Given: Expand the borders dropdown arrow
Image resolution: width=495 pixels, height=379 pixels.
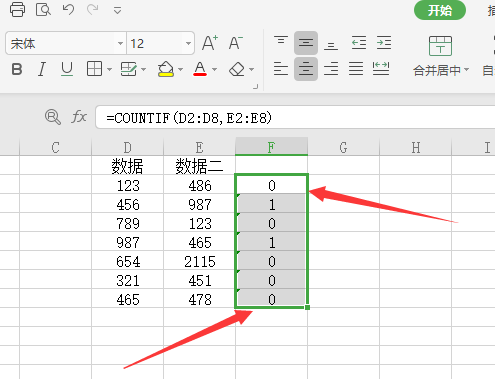Looking at the screenshot, I should point(109,69).
